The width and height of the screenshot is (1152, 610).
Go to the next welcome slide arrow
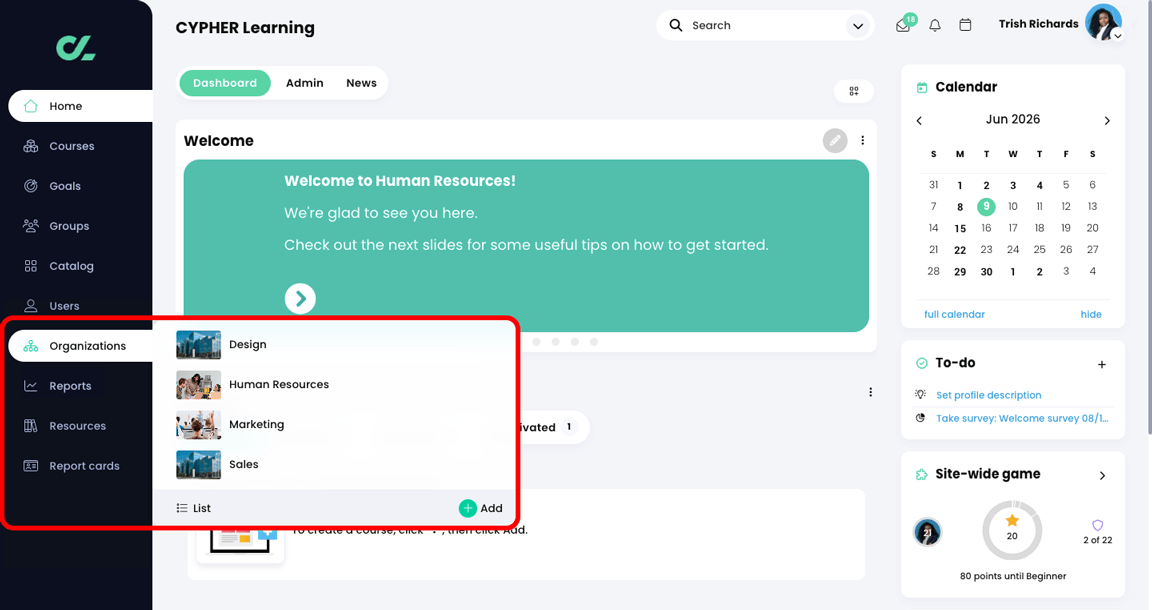click(300, 298)
